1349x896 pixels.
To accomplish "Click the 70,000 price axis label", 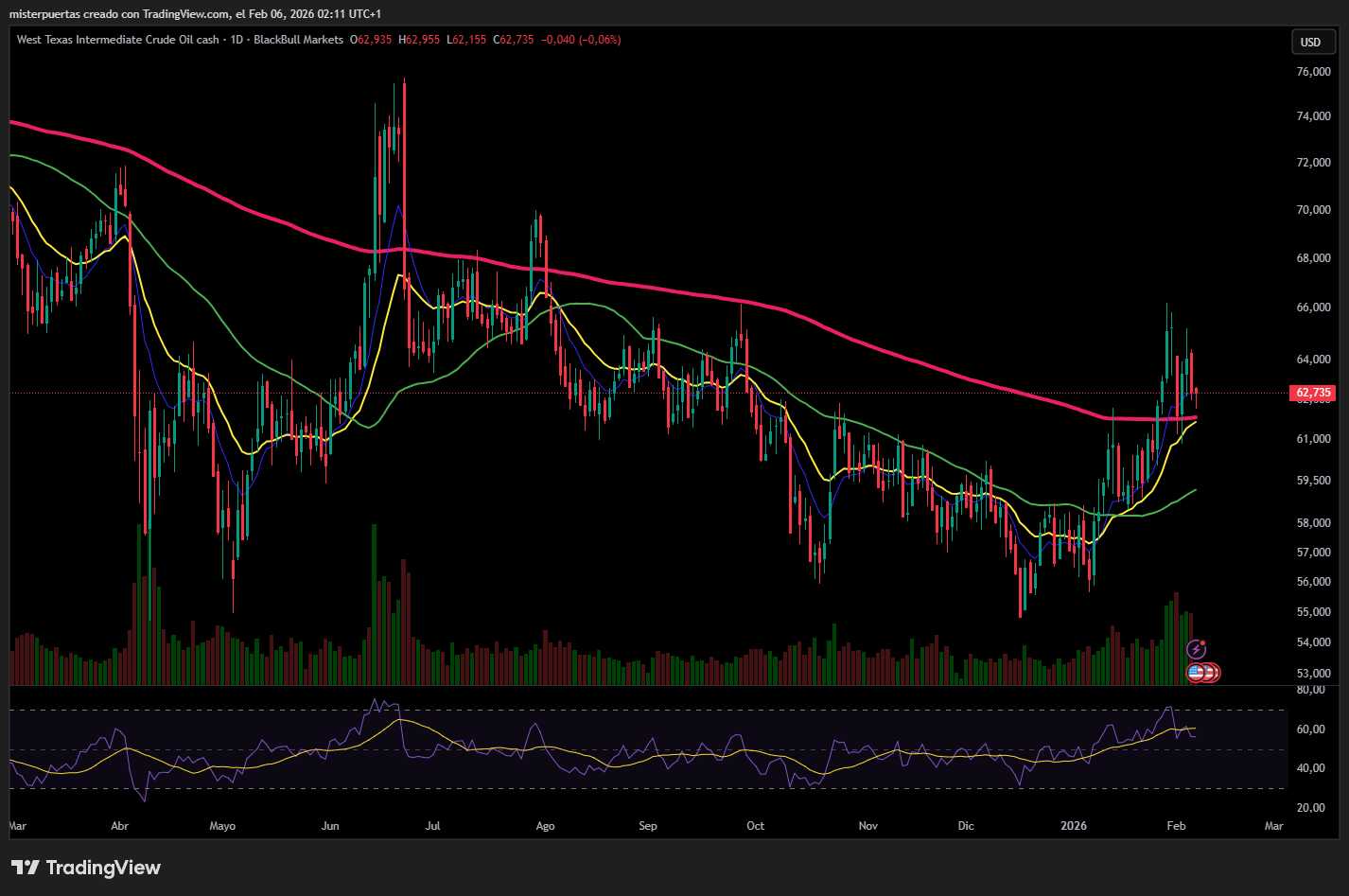I will [x=1314, y=210].
